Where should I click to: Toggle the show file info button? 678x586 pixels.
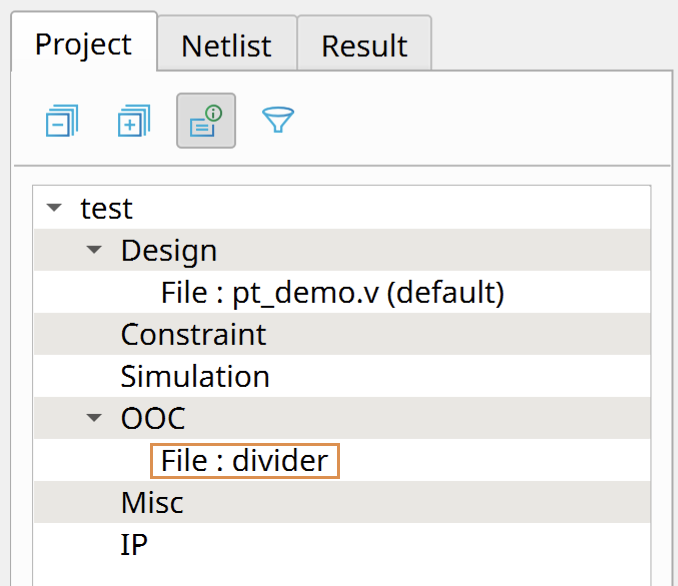tap(206, 122)
